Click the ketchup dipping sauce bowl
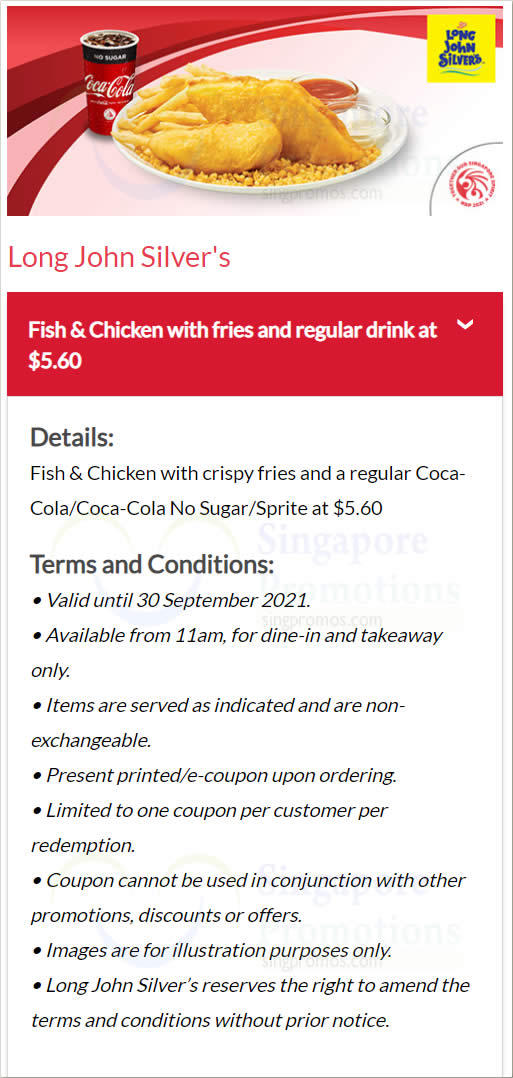The width and height of the screenshot is (513, 1078). coord(325,91)
